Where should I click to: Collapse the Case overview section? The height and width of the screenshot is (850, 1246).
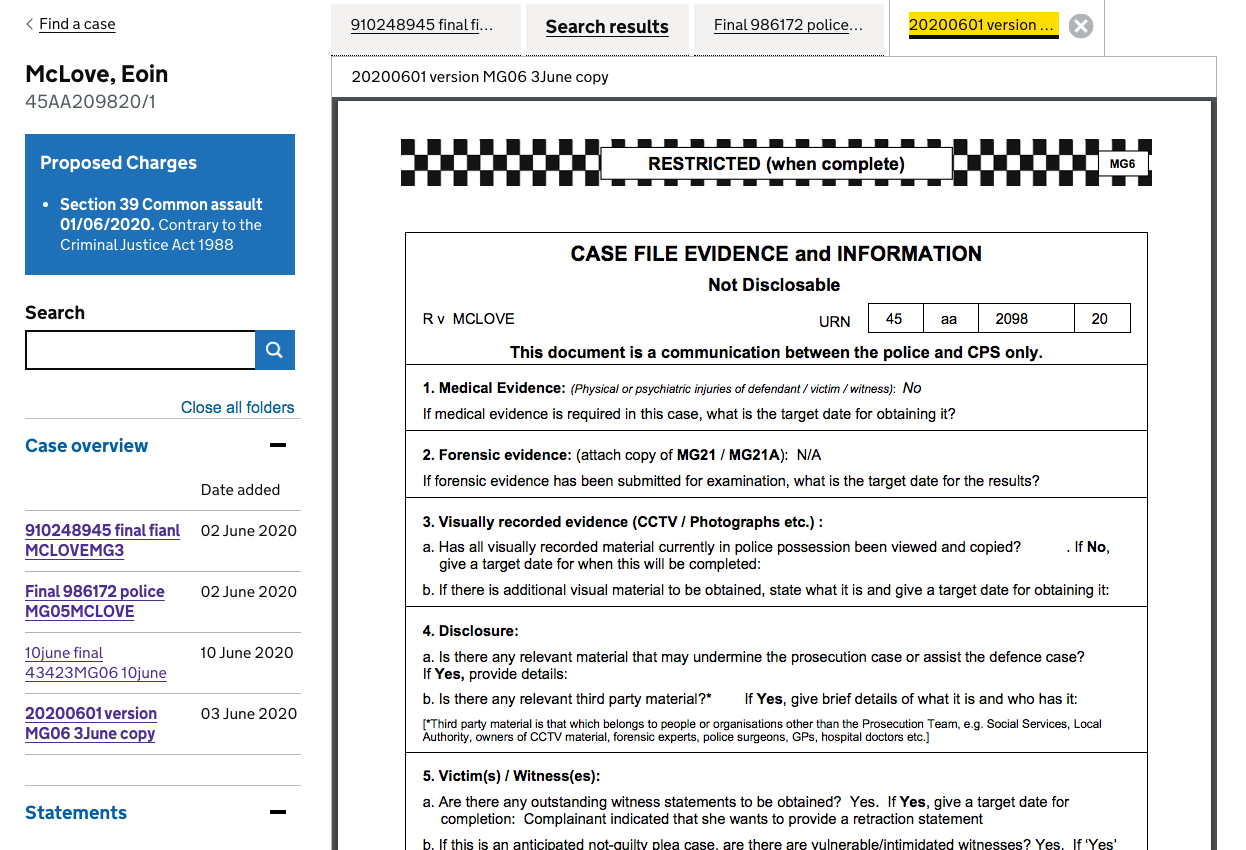tap(278, 446)
